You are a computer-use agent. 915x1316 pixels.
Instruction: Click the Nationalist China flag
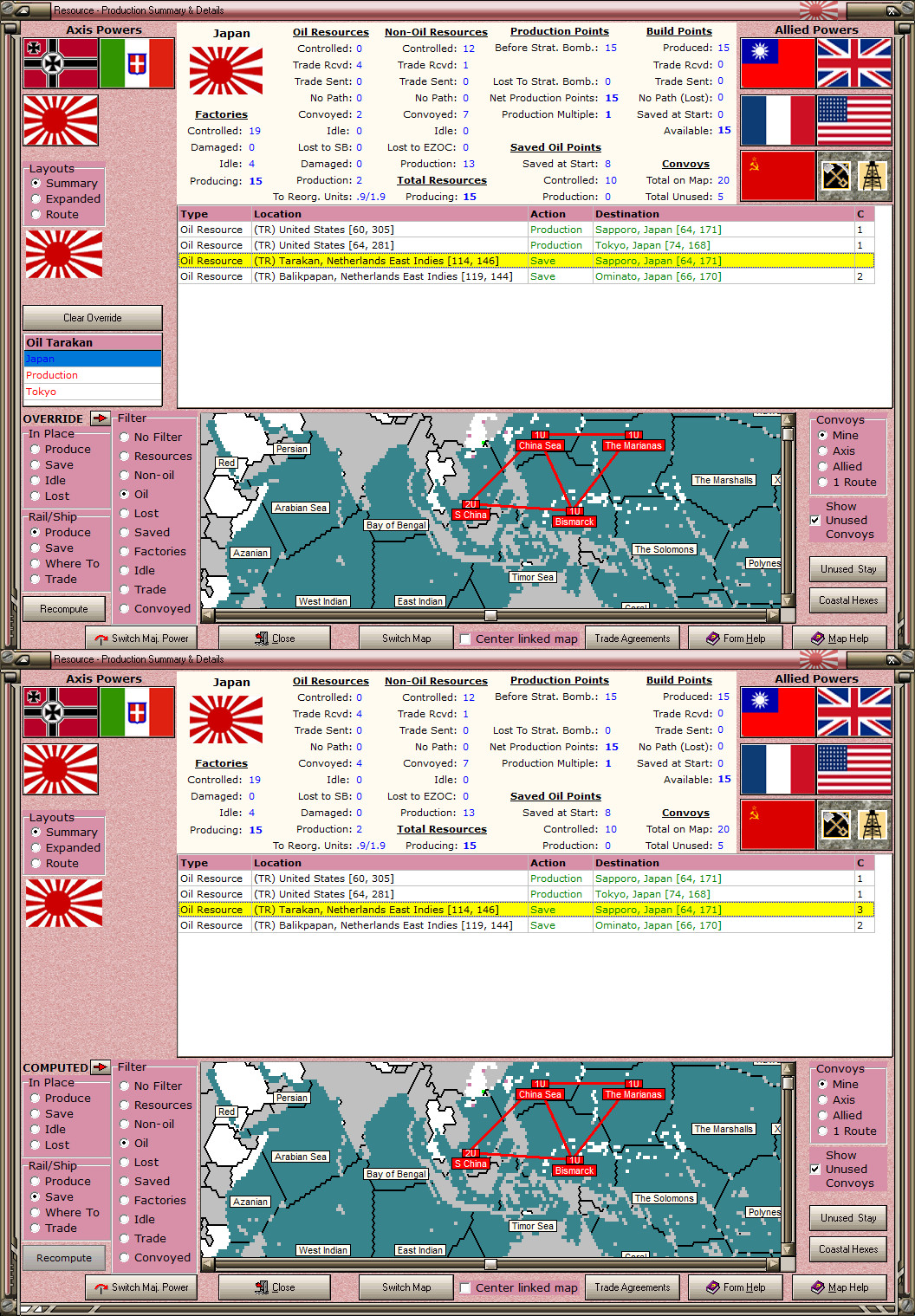(777, 64)
